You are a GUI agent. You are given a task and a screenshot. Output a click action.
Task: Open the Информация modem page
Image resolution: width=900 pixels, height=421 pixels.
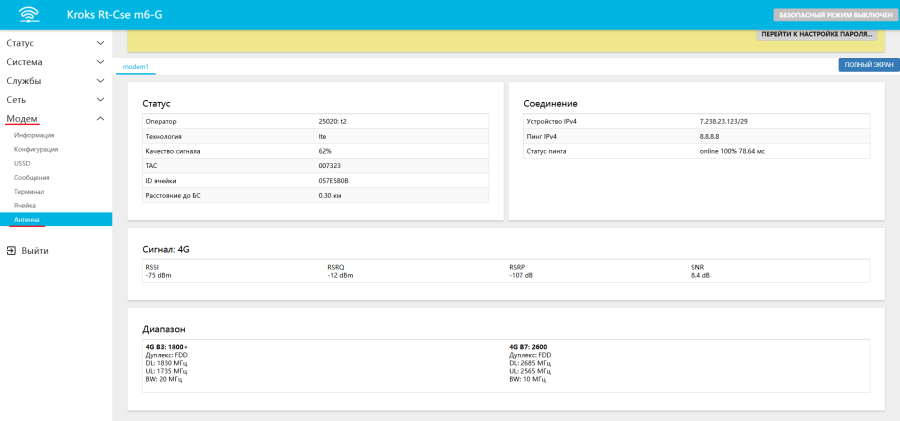point(34,135)
